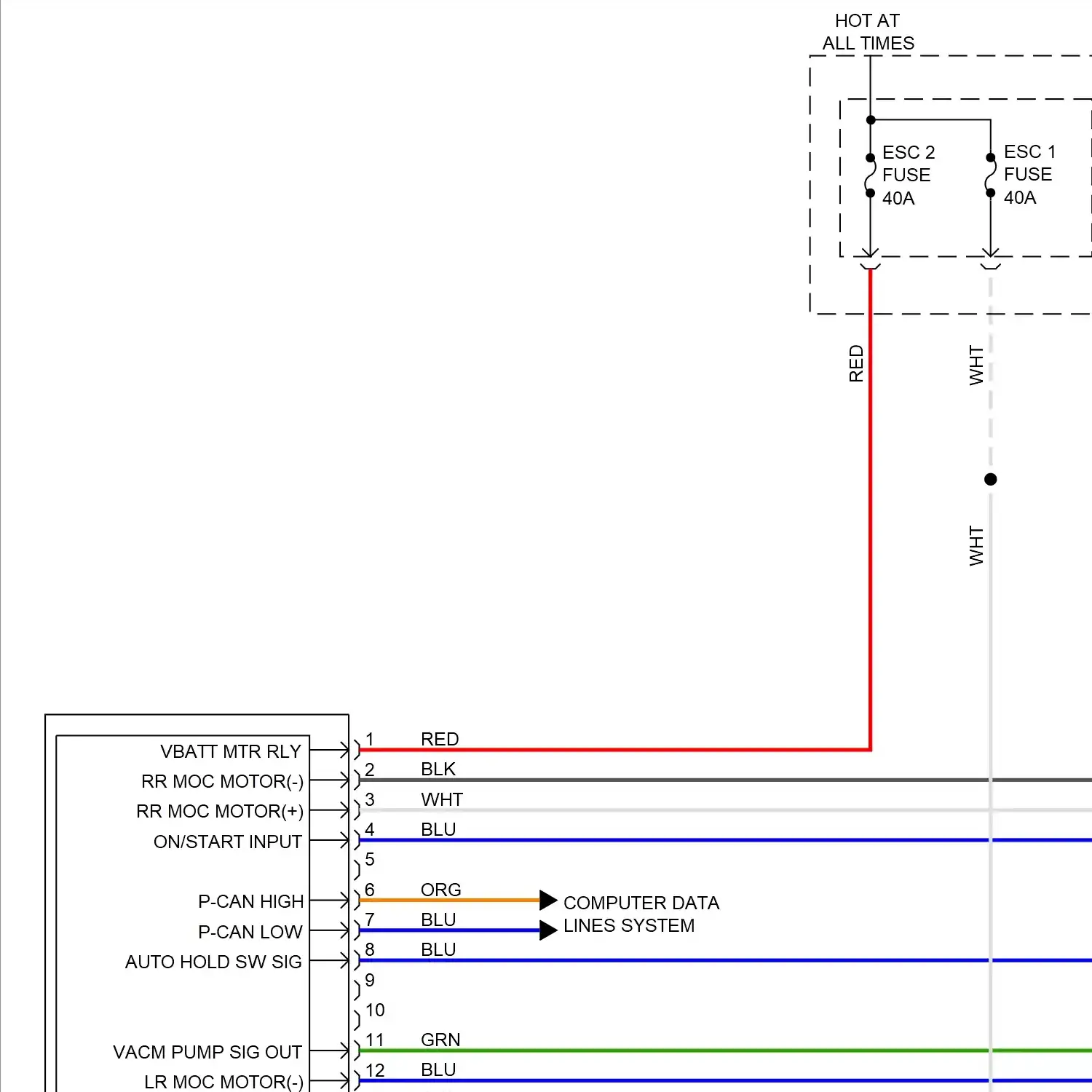1092x1092 pixels.
Task: Select the junction dot above ESC 2 fuse
Action: click(x=871, y=120)
